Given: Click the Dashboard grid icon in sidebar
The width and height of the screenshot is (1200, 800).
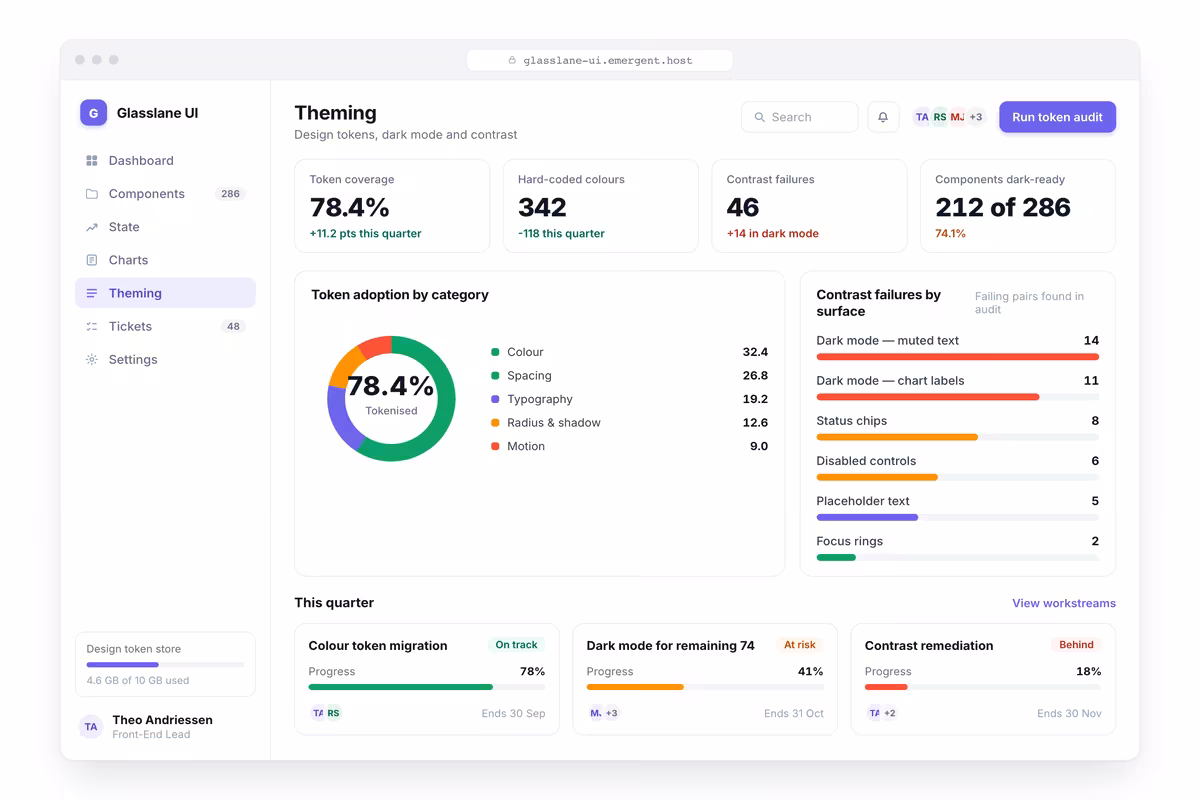Looking at the screenshot, I should (92, 161).
